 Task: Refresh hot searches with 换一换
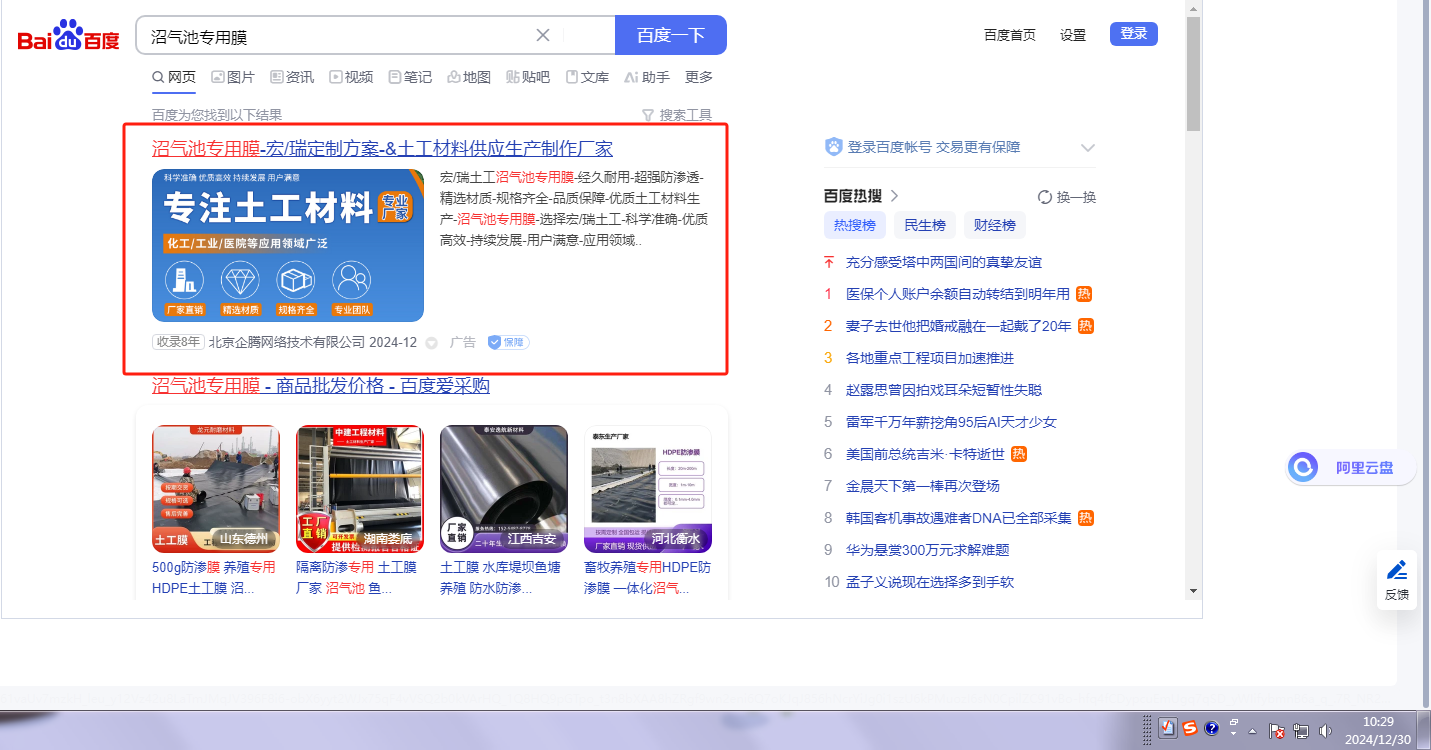click(x=1067, y=197)
